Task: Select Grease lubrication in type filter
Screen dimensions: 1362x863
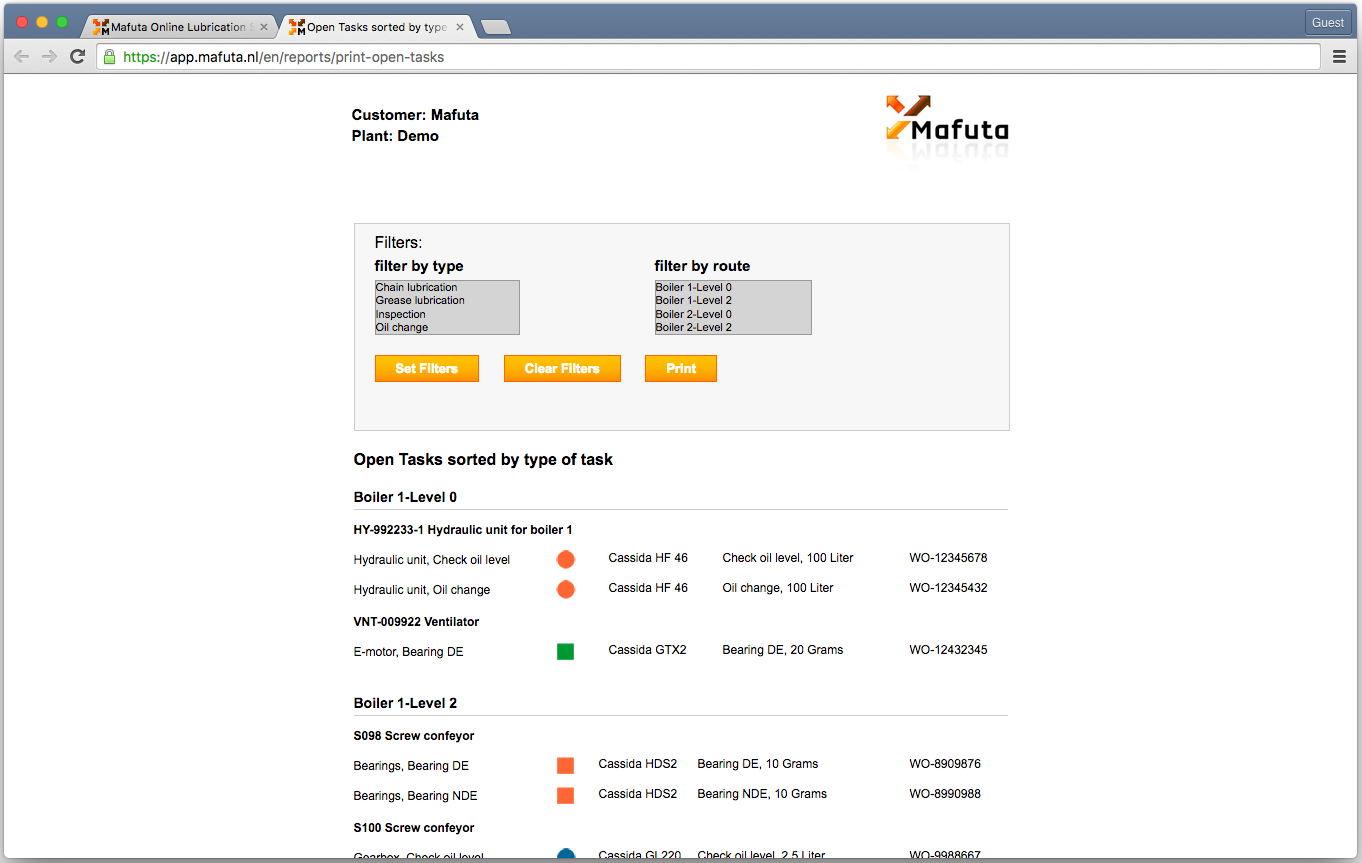Action: [447, 300]
